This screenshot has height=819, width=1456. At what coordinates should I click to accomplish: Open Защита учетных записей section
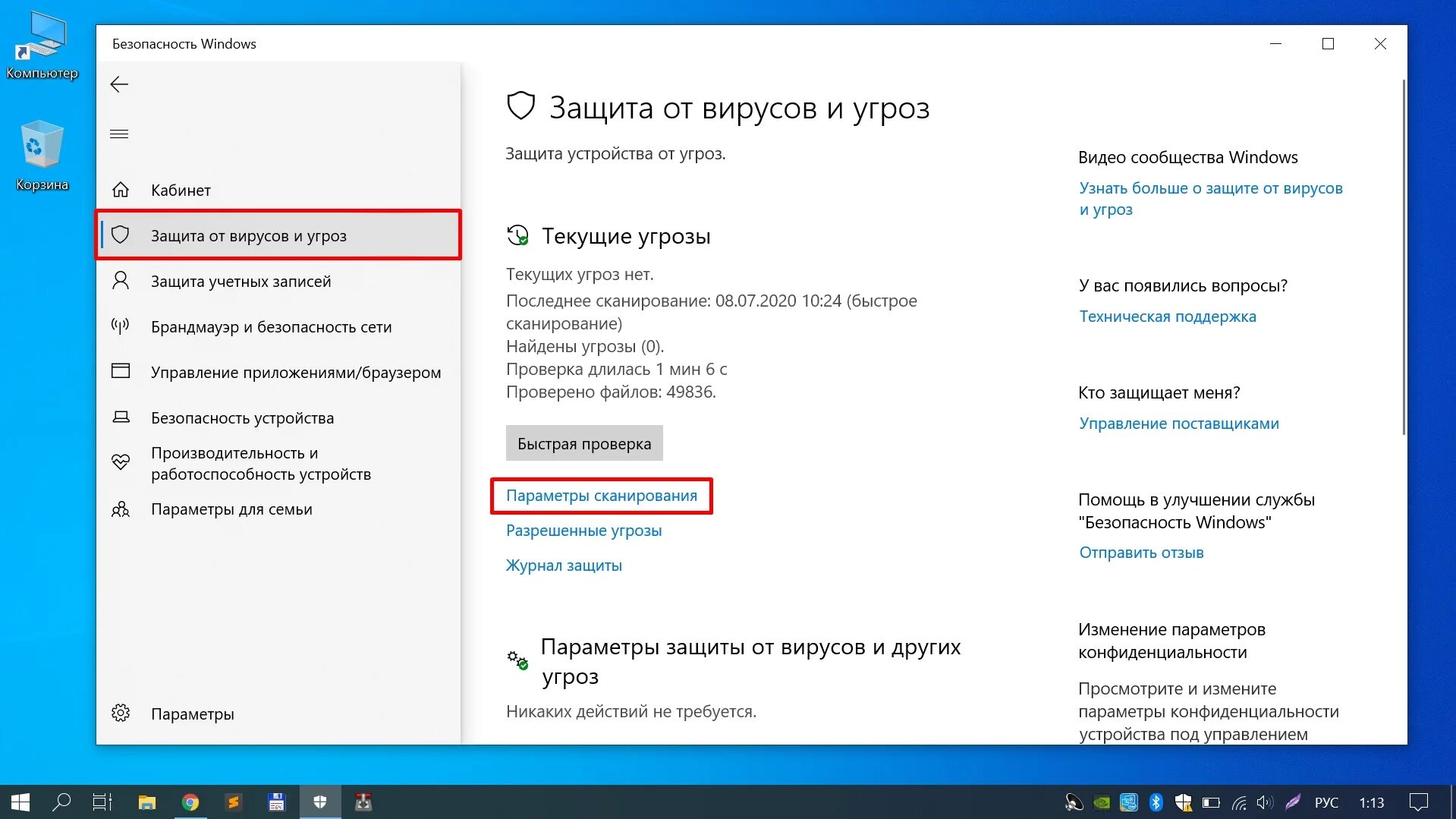[x=278, y=281]
